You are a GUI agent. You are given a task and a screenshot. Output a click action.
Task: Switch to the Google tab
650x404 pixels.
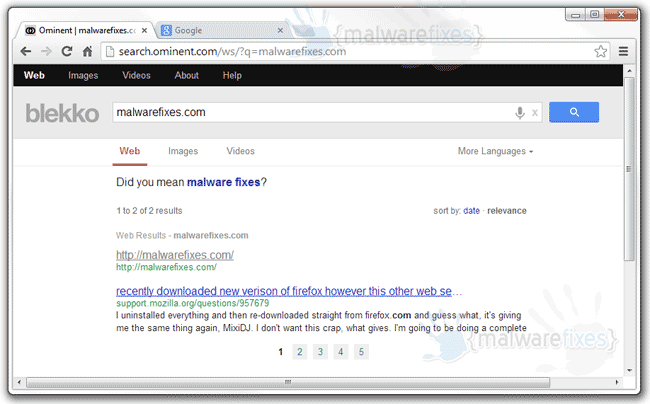(x=222, y=30)
